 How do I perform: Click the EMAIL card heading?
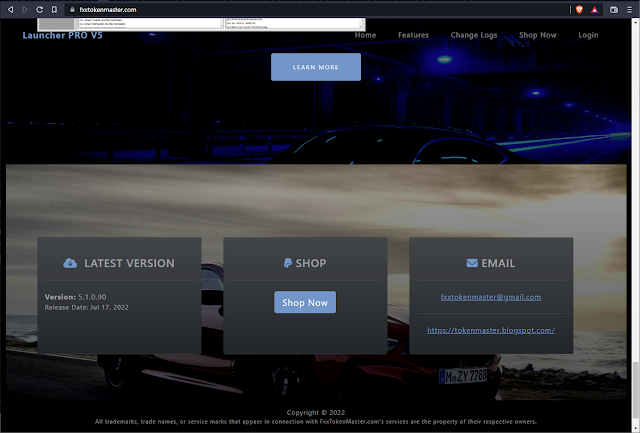498,263
